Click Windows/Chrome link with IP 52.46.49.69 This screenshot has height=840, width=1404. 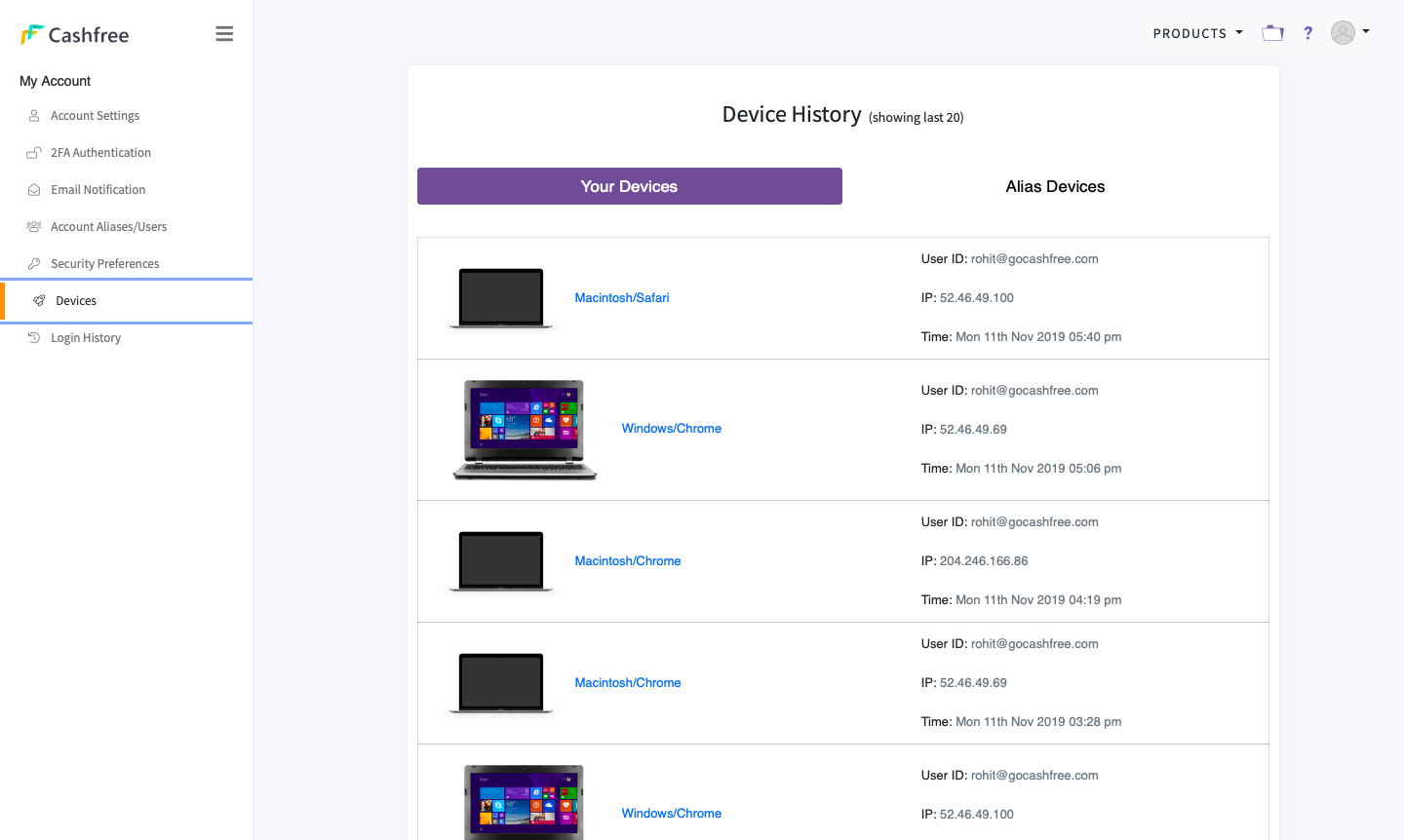coord(672,429)
